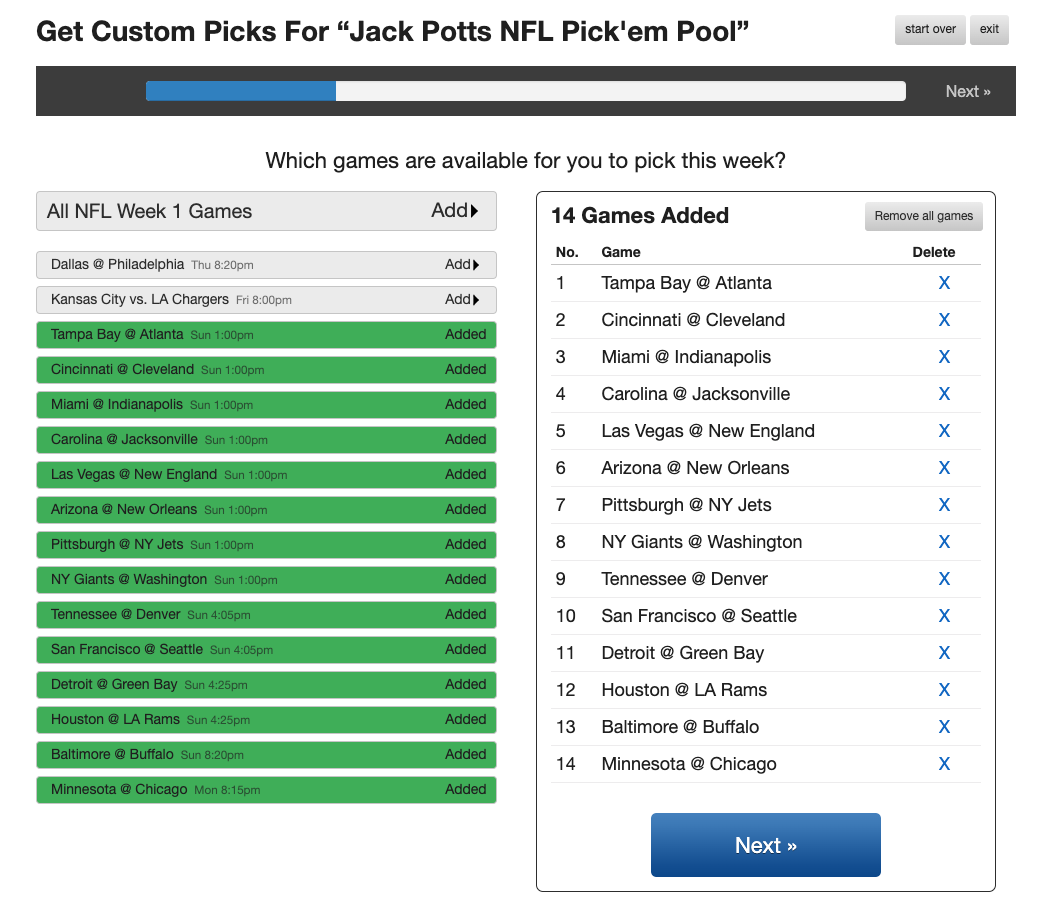Click the blue progress bar indicator
Screen dimensions: 1052x911
click(x=240, y=91)
